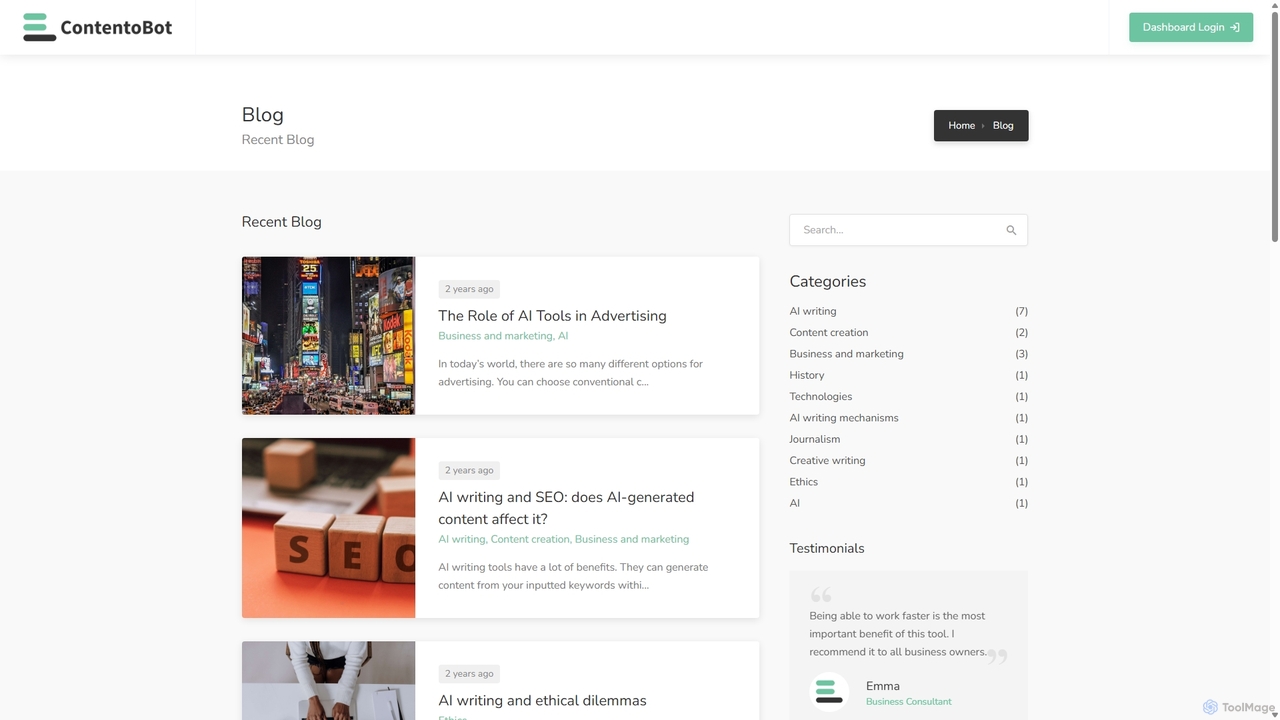Click the '2 years ago' badge on advertising post
The height and width of the screenshot is (720, 1280).
click(x=469, y=289)
